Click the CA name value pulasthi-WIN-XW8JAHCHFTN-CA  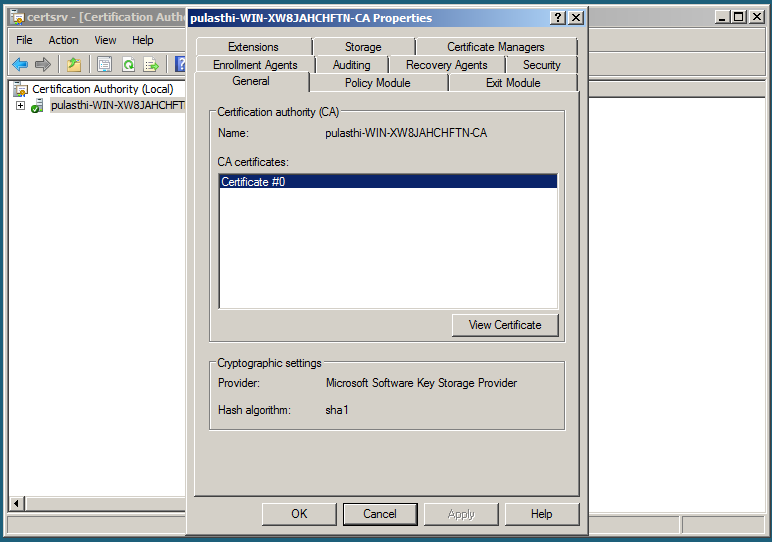coord(406,133)
